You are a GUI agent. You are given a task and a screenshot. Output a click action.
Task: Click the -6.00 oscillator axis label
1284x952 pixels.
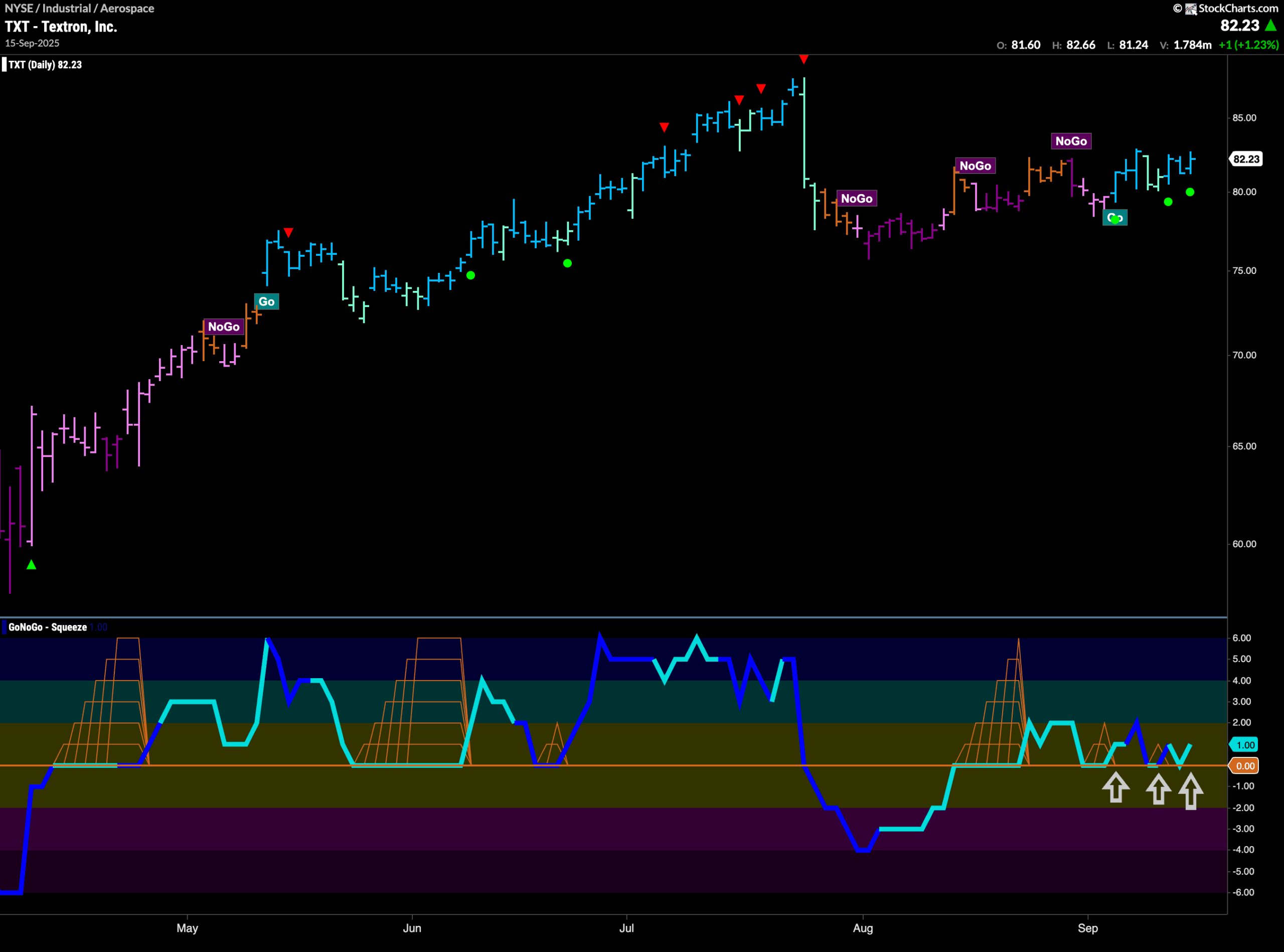pyautogui.click(x=1242, y=892)
